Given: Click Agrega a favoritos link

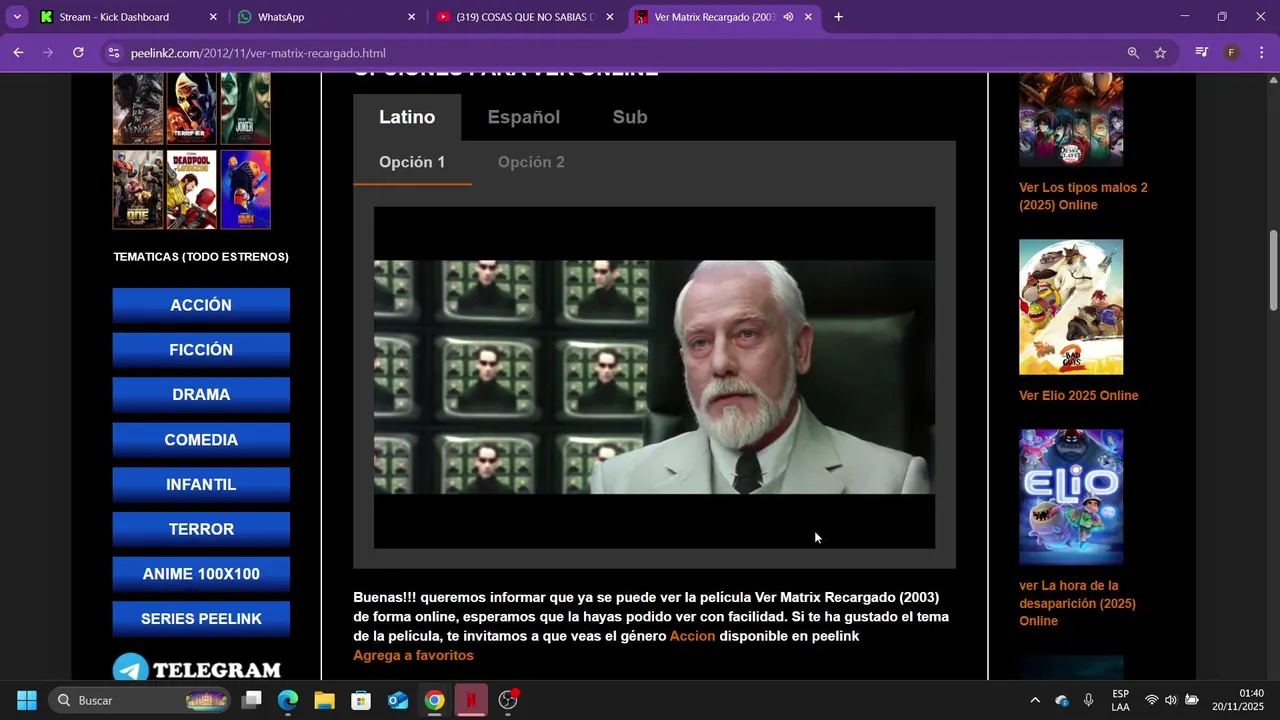Looking at the screenshot, I should click(413, 655).
